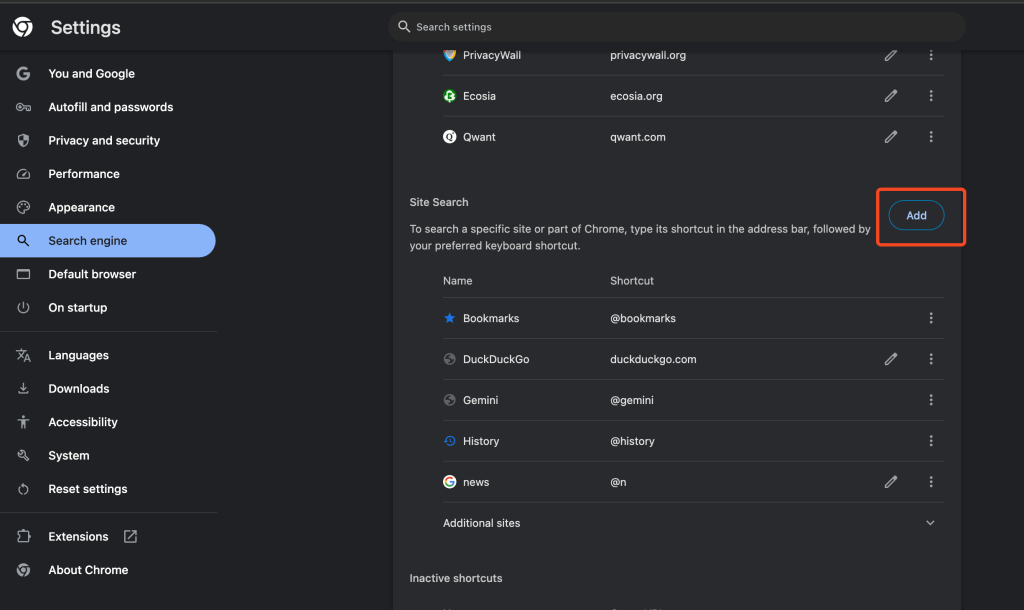Open the three-dot menu for History

coord(931,441)
